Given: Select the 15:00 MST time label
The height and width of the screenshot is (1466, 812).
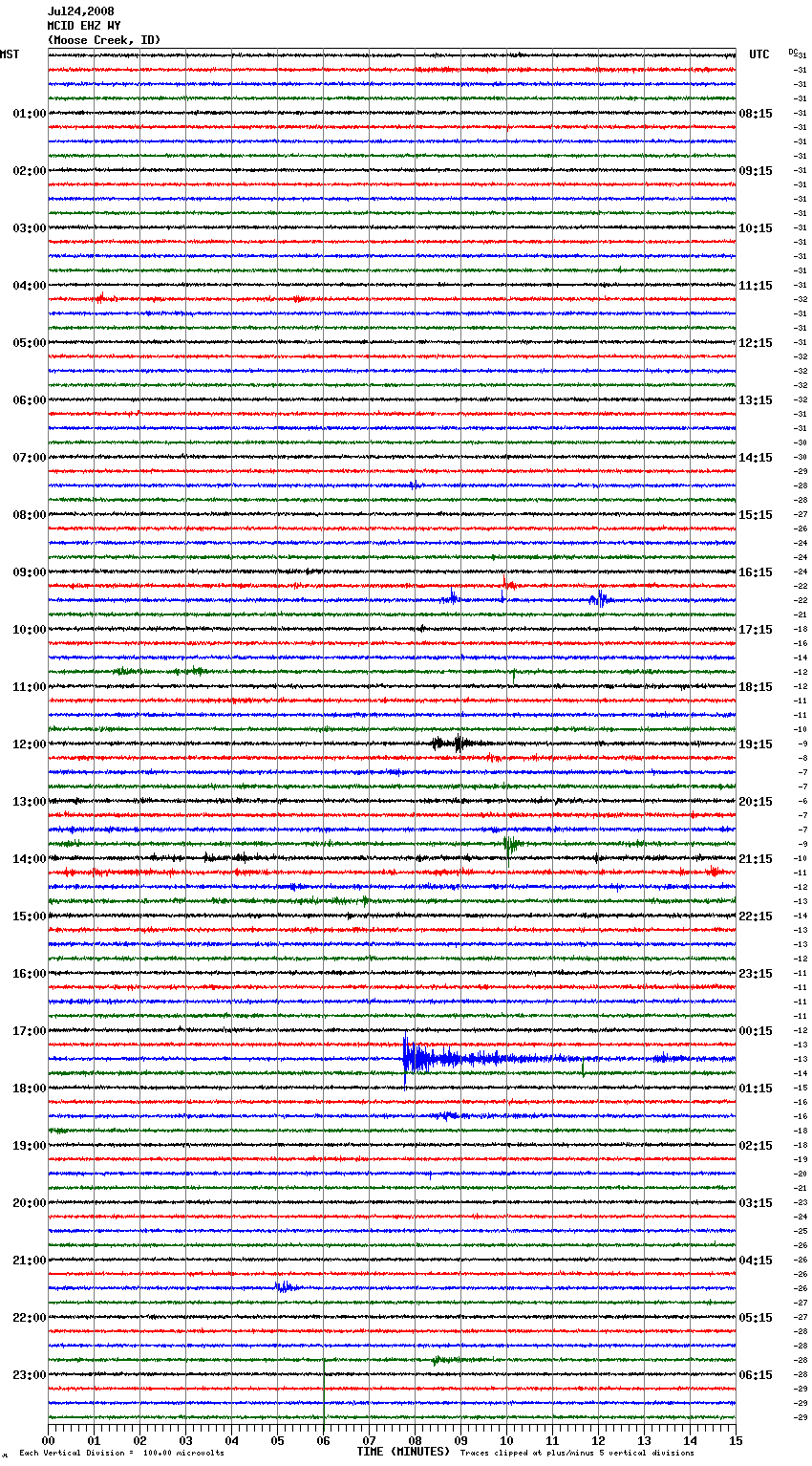Looking at the screenshot, I should click(30, 916).
